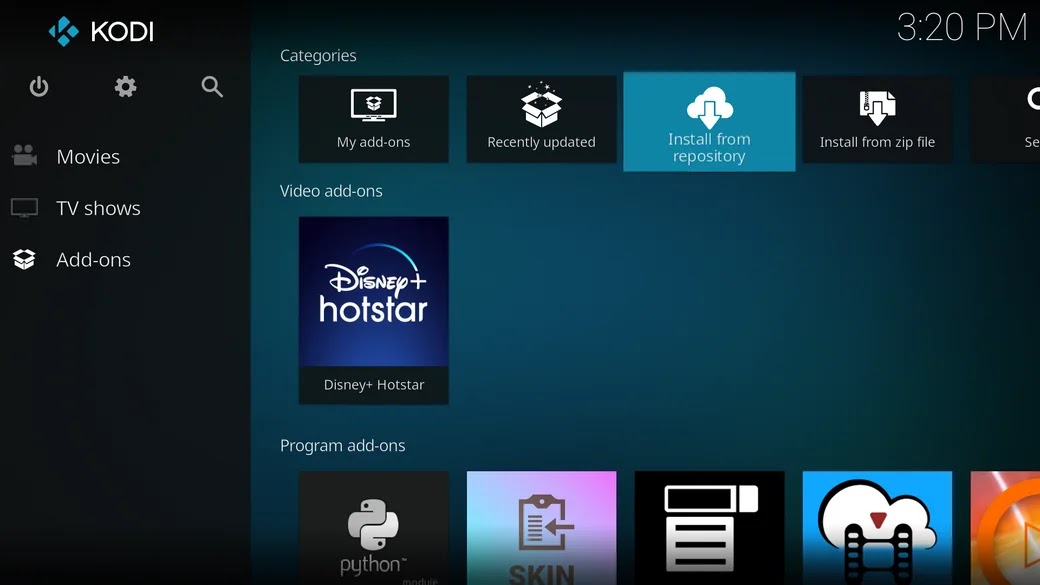The height and width of the screenshot is (585, 1040).
Task: Click the Kodi logo icon
Action: pyautogui.click(x=64, y=31)
